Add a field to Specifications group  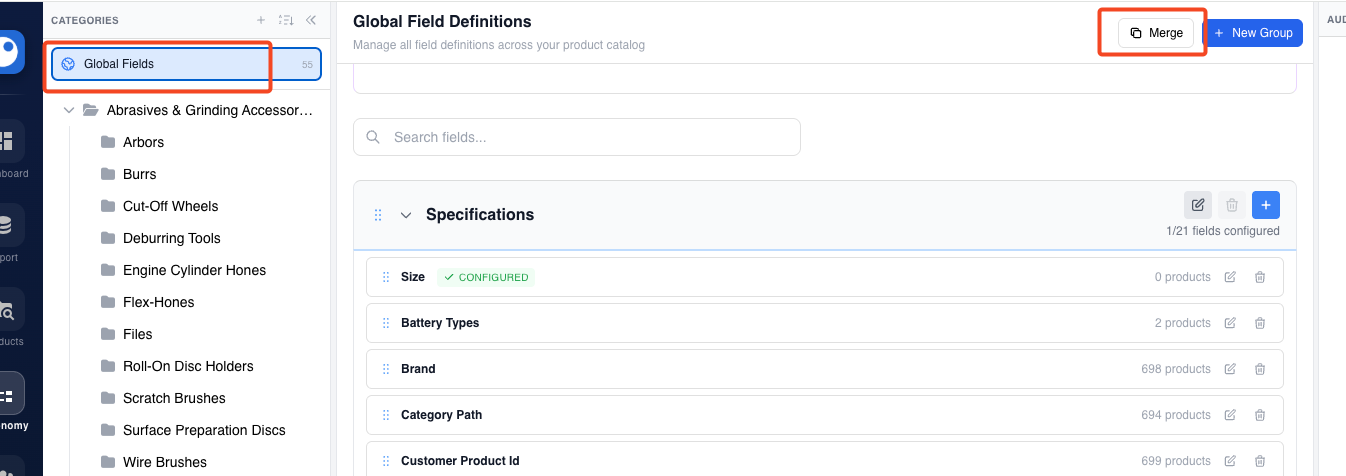1265,205
